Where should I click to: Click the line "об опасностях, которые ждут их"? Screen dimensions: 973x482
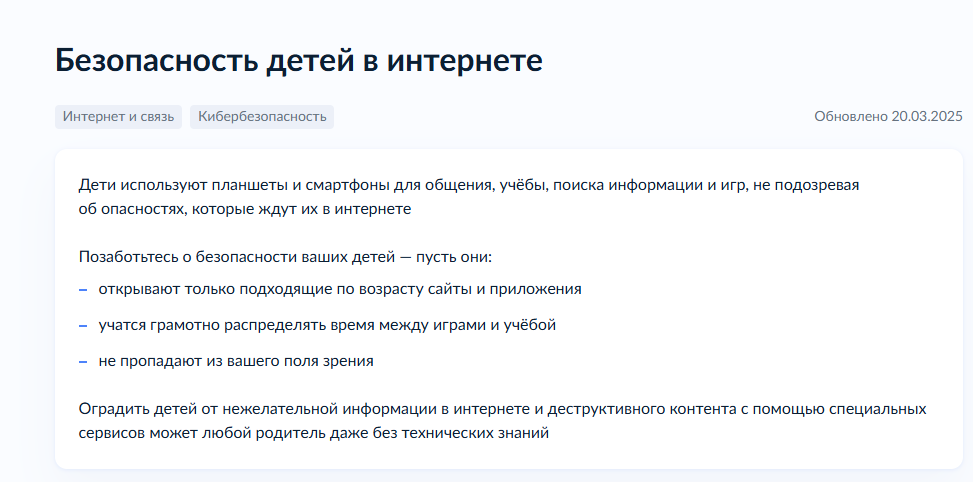pyautogui.click(x=245, y=209)
